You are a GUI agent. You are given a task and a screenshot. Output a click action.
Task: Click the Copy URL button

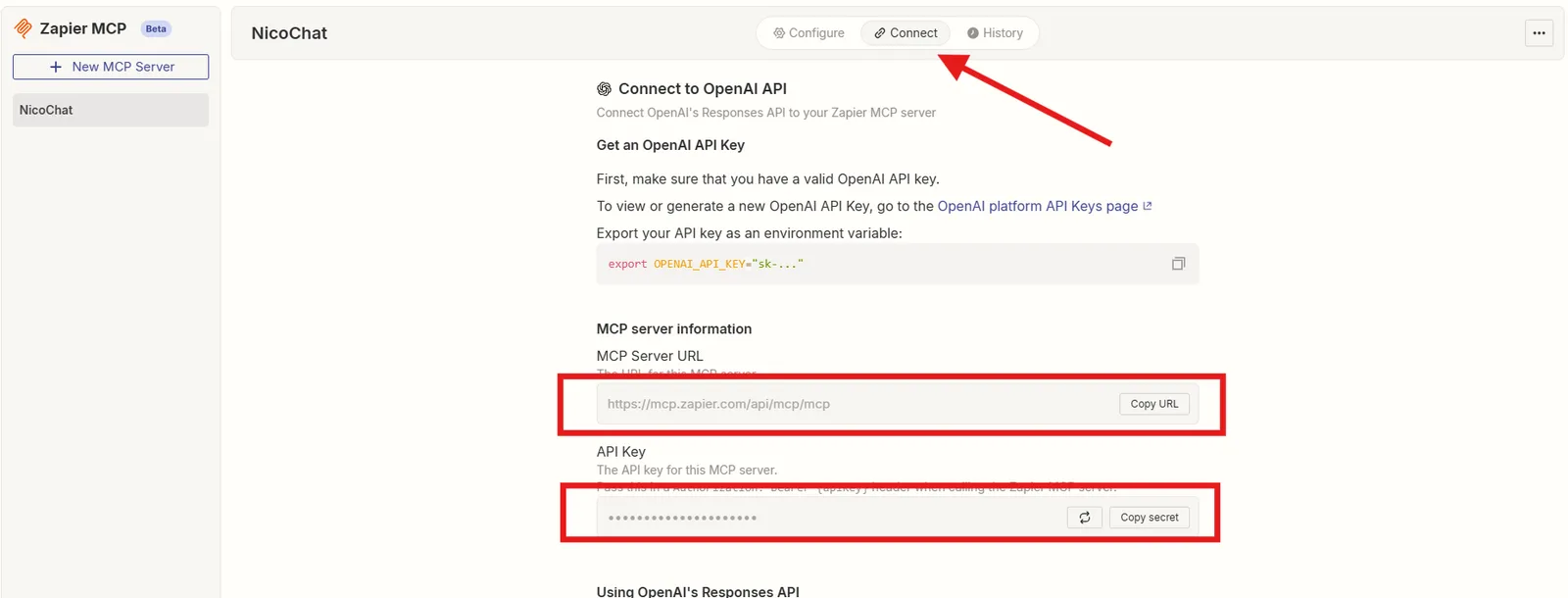pyautogui.click(x=1154, y=404)
